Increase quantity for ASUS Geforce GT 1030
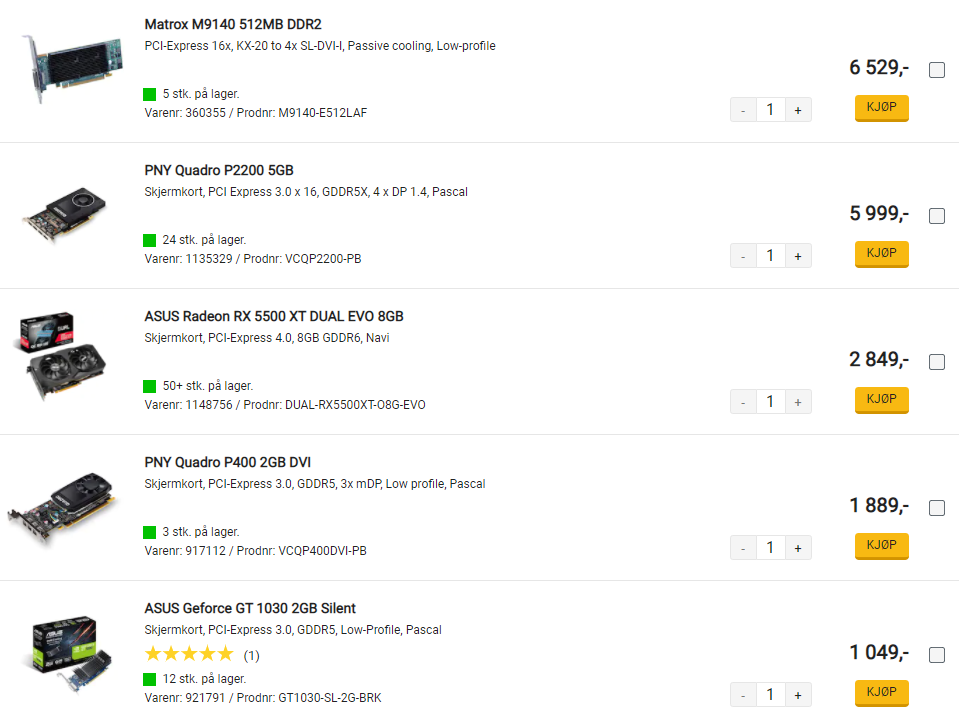The height and width of the screenshot is (711, 959). [798, 695]
